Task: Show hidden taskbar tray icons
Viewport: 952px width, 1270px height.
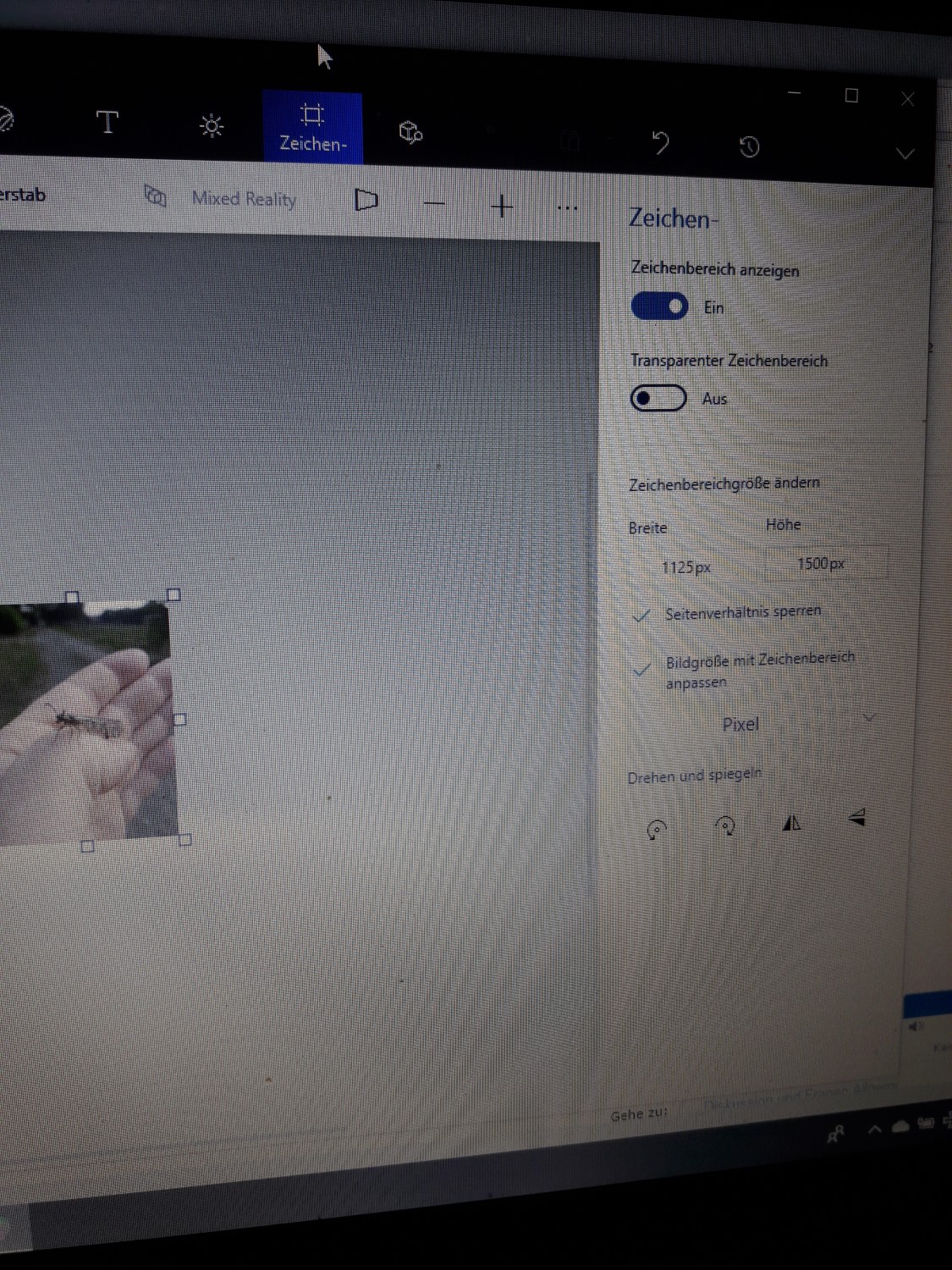Action: [x=874, y=1129]
